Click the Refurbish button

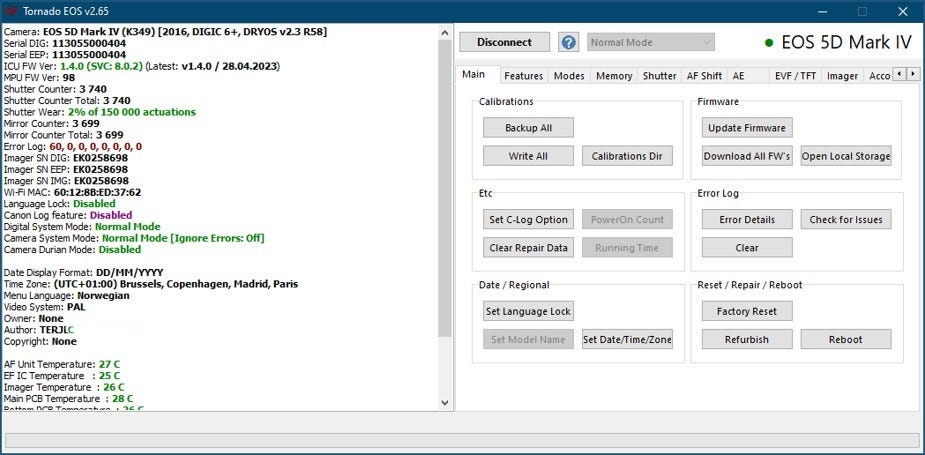click(747, 339)
